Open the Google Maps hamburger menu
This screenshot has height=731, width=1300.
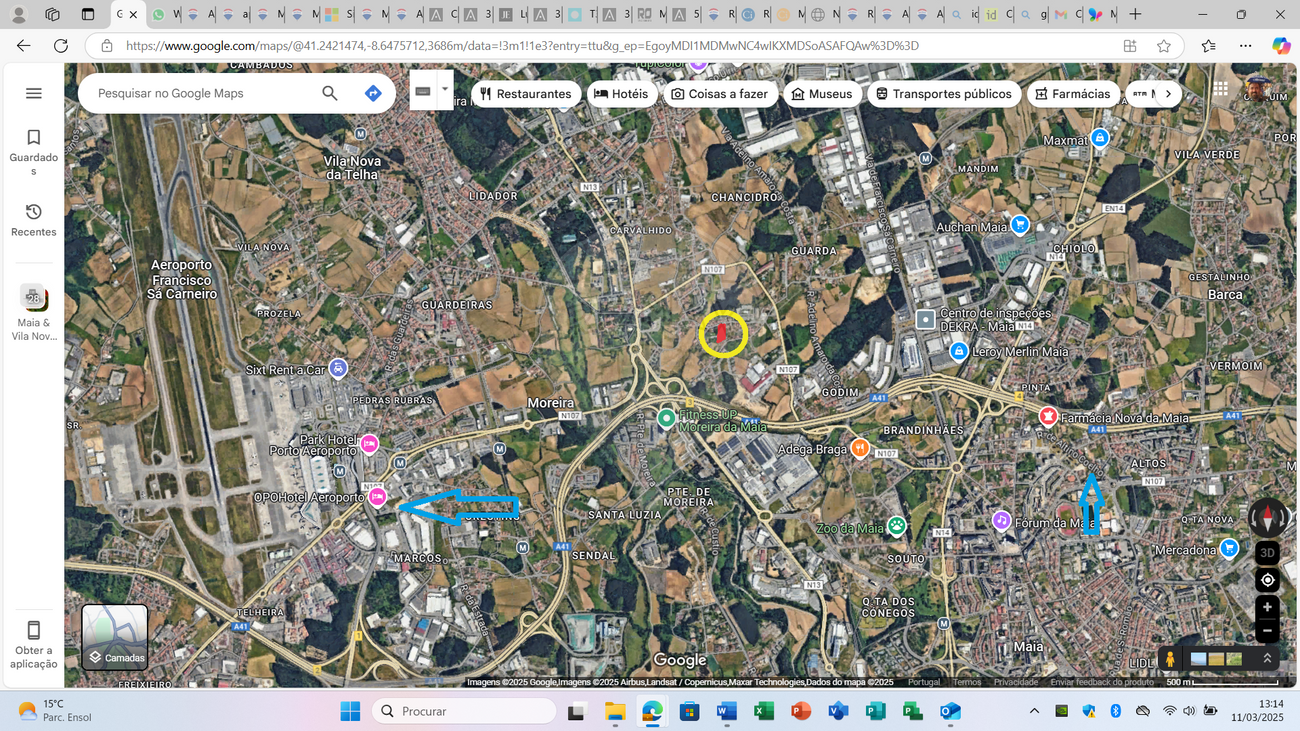point(34,93)
